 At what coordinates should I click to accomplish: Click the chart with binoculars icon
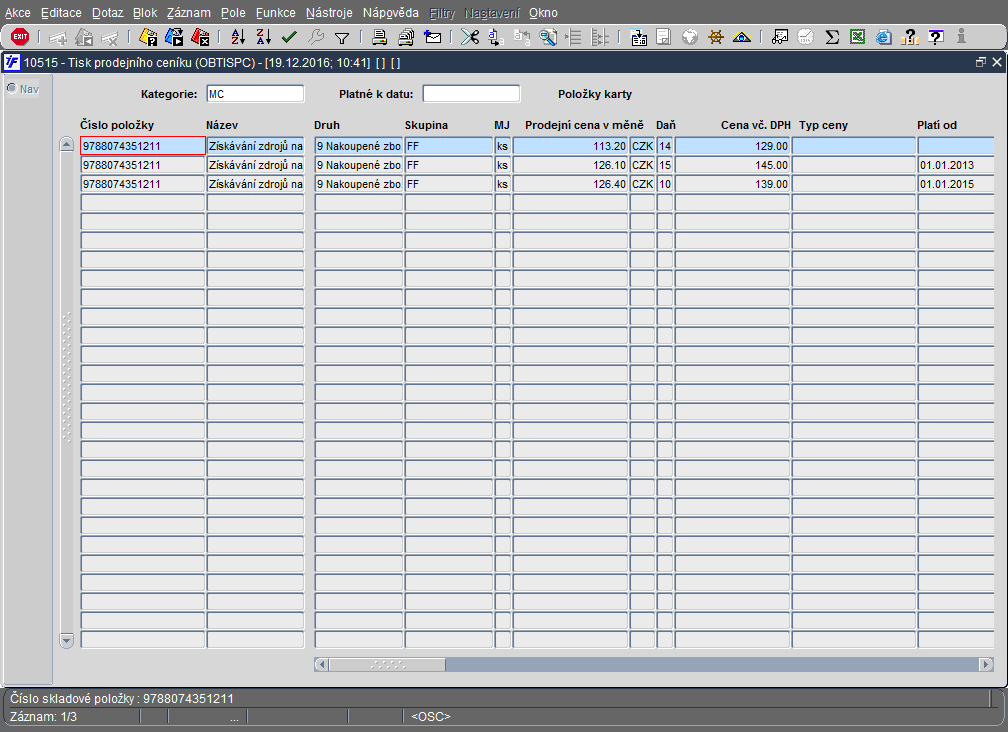[x=780, y=37]
